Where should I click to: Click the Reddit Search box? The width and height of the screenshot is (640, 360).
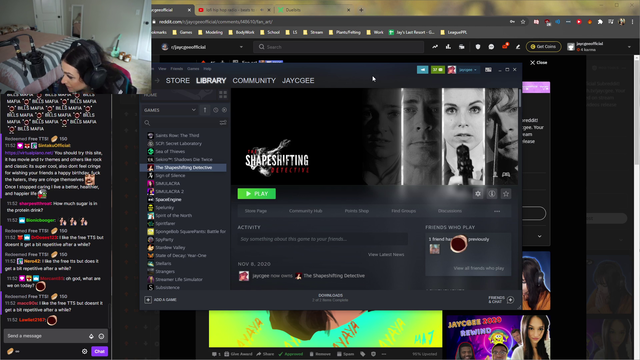click(x=339, y=47)
